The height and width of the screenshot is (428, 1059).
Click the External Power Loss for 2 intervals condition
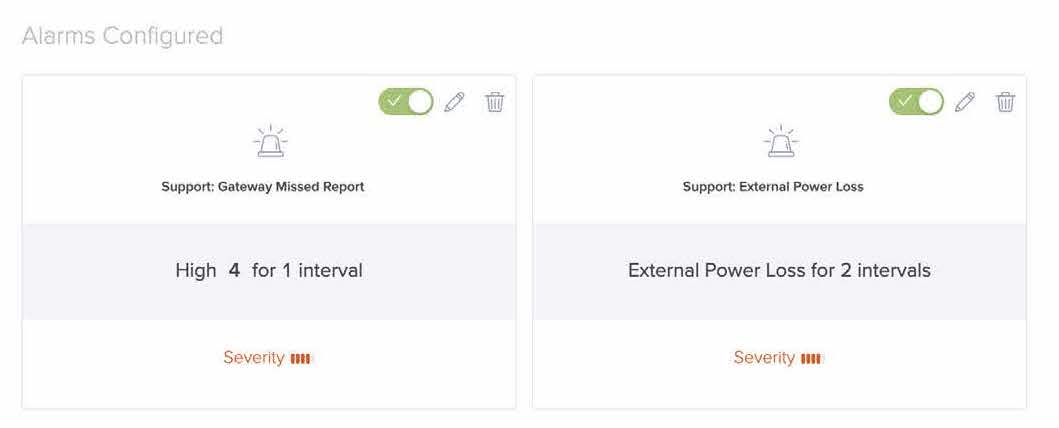779,271
